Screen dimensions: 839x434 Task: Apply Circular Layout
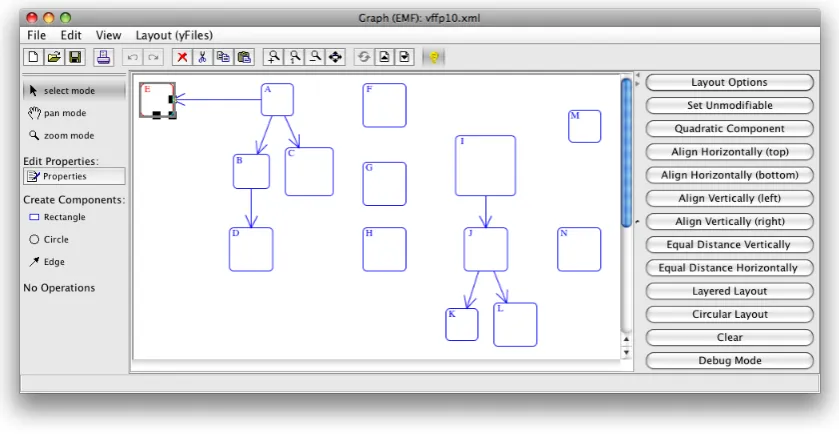click(x=729, y=314)
